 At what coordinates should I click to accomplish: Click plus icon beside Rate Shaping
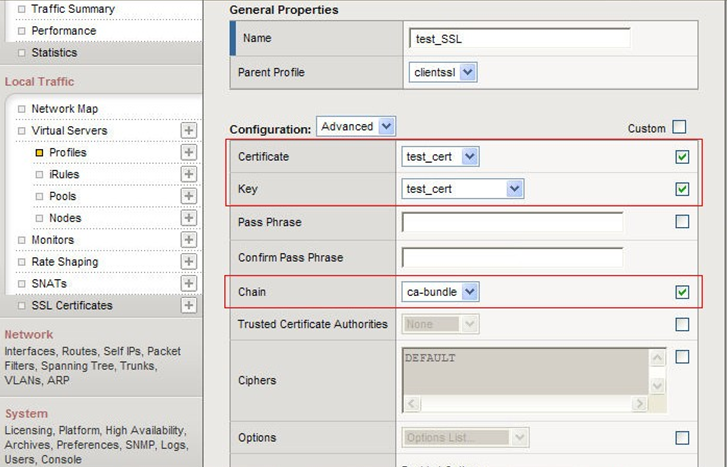tap(188, 262)
